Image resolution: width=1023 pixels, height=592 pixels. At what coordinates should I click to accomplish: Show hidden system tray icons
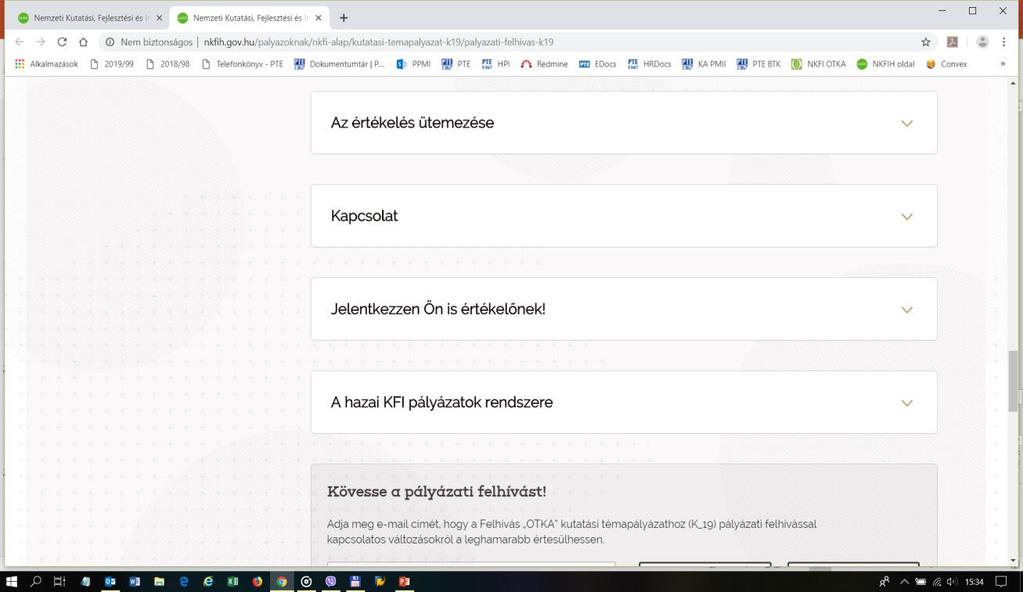tap(904, 582)
